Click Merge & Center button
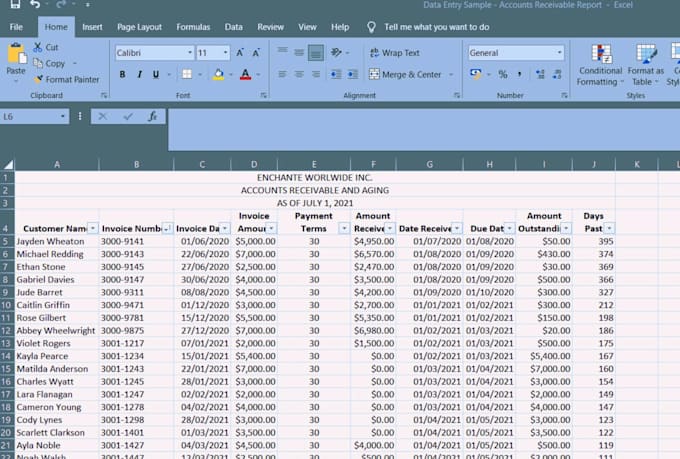Image resolution: width=680 pixels, height=459 pixels. point(405,75)
